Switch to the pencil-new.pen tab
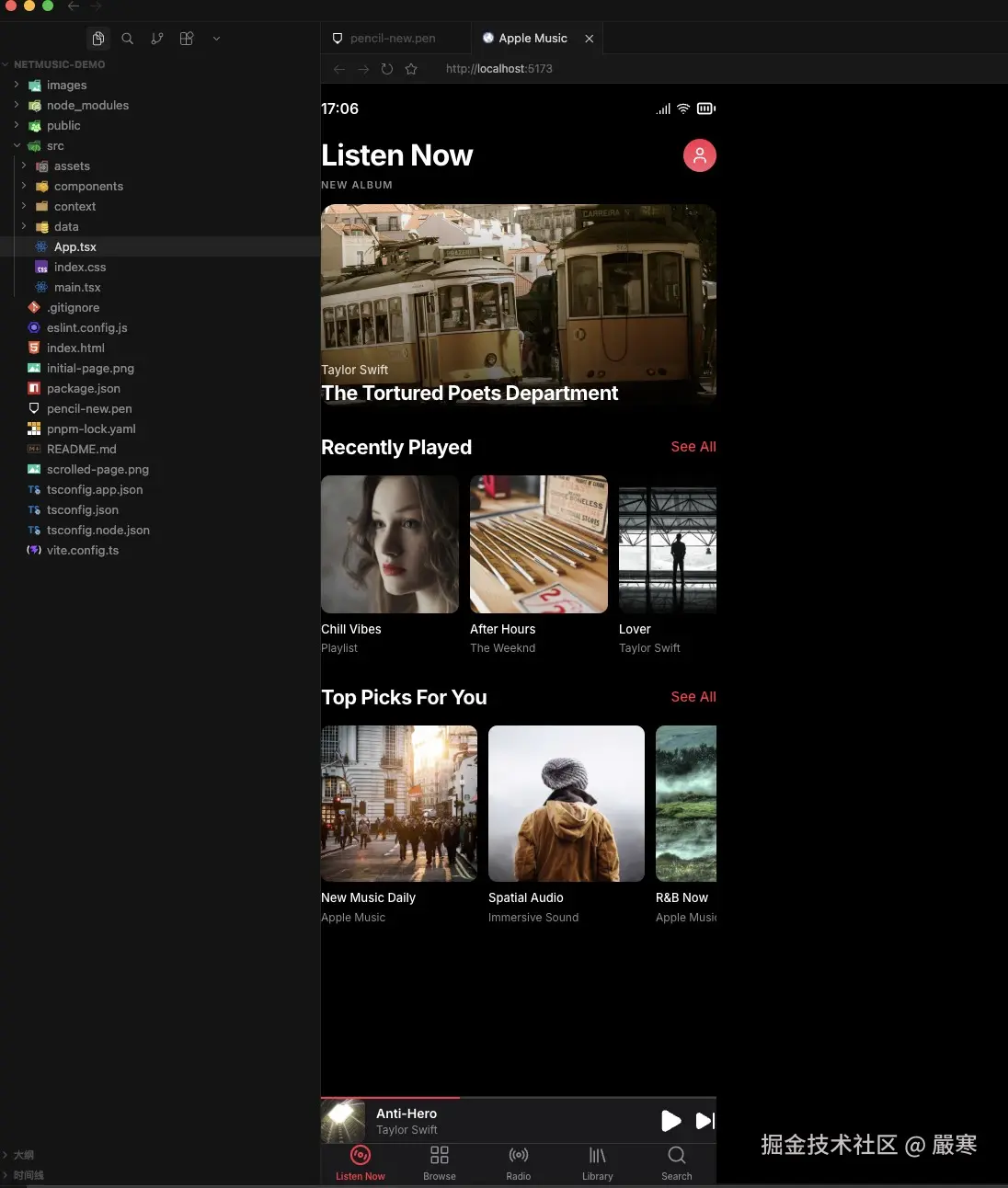The height and width of the screenshot is (1188, 1008). 395,39
